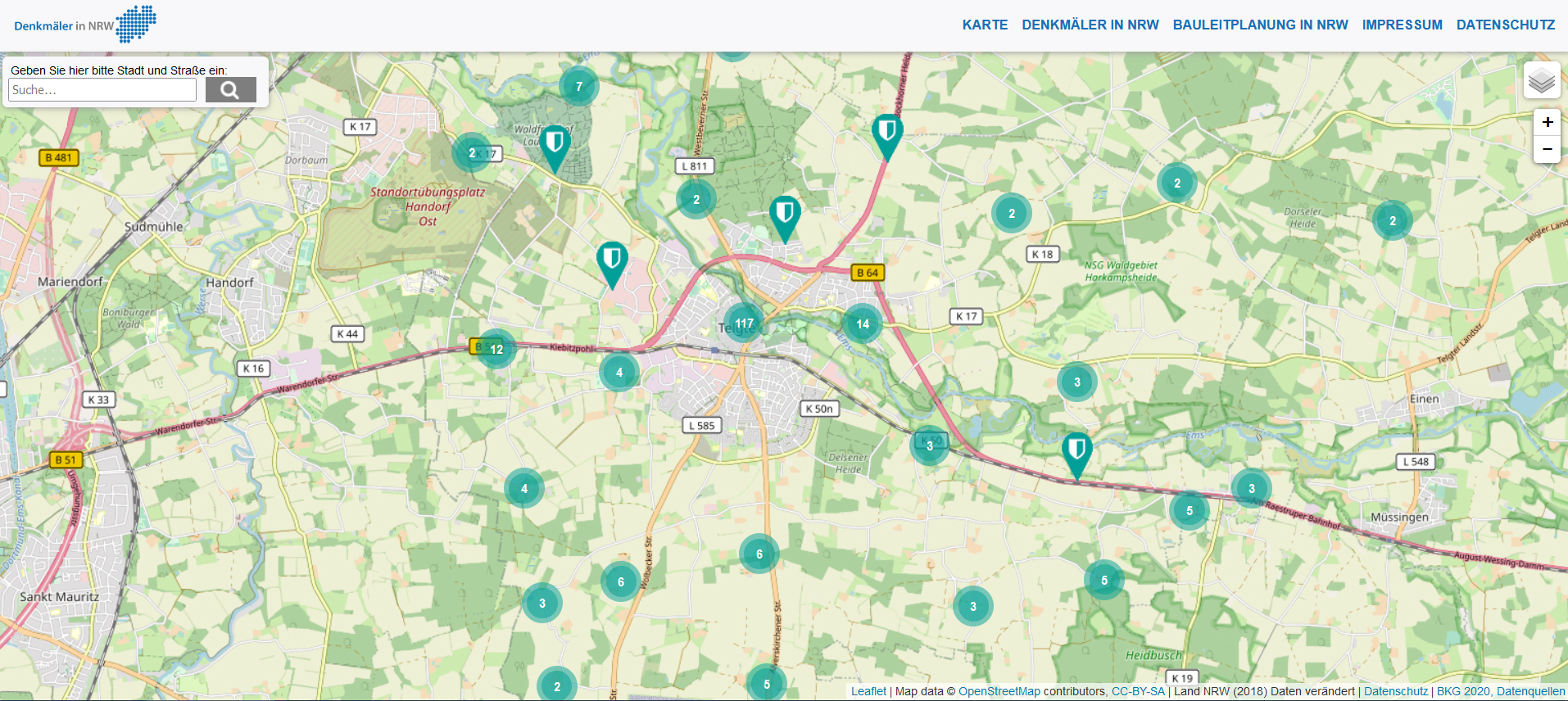Expand the 2 cluster next to Dorseler Heide
This screenshot has width=1568, height=701.
[1393, 221]
